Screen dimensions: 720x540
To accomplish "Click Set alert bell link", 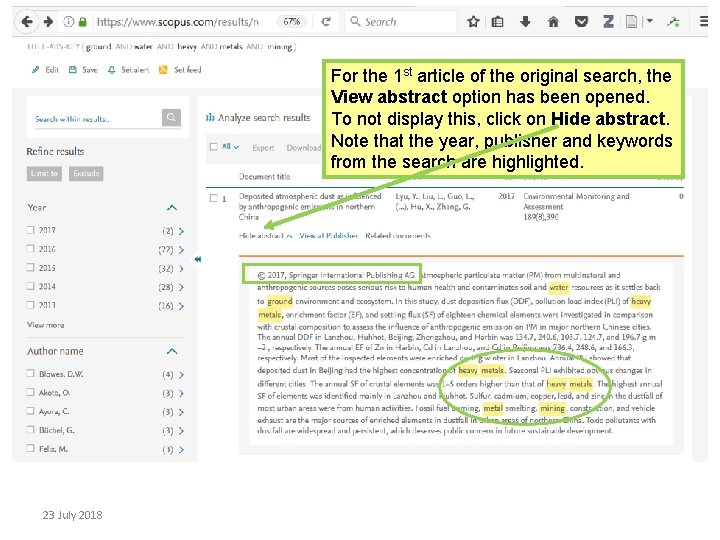I will (x=128, y=70).
